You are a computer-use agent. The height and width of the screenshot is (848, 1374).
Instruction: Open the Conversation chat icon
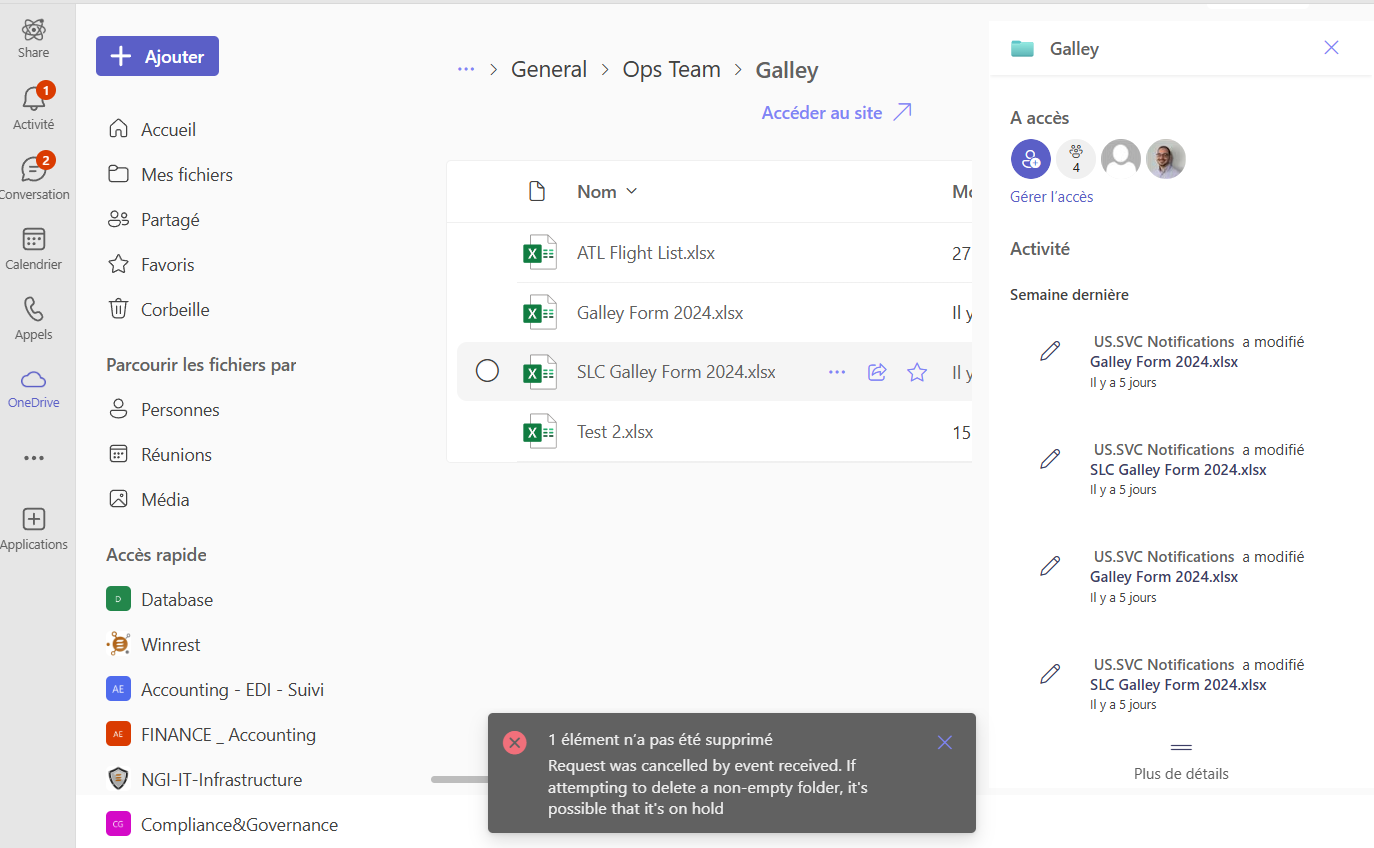(x=33, y=170)
